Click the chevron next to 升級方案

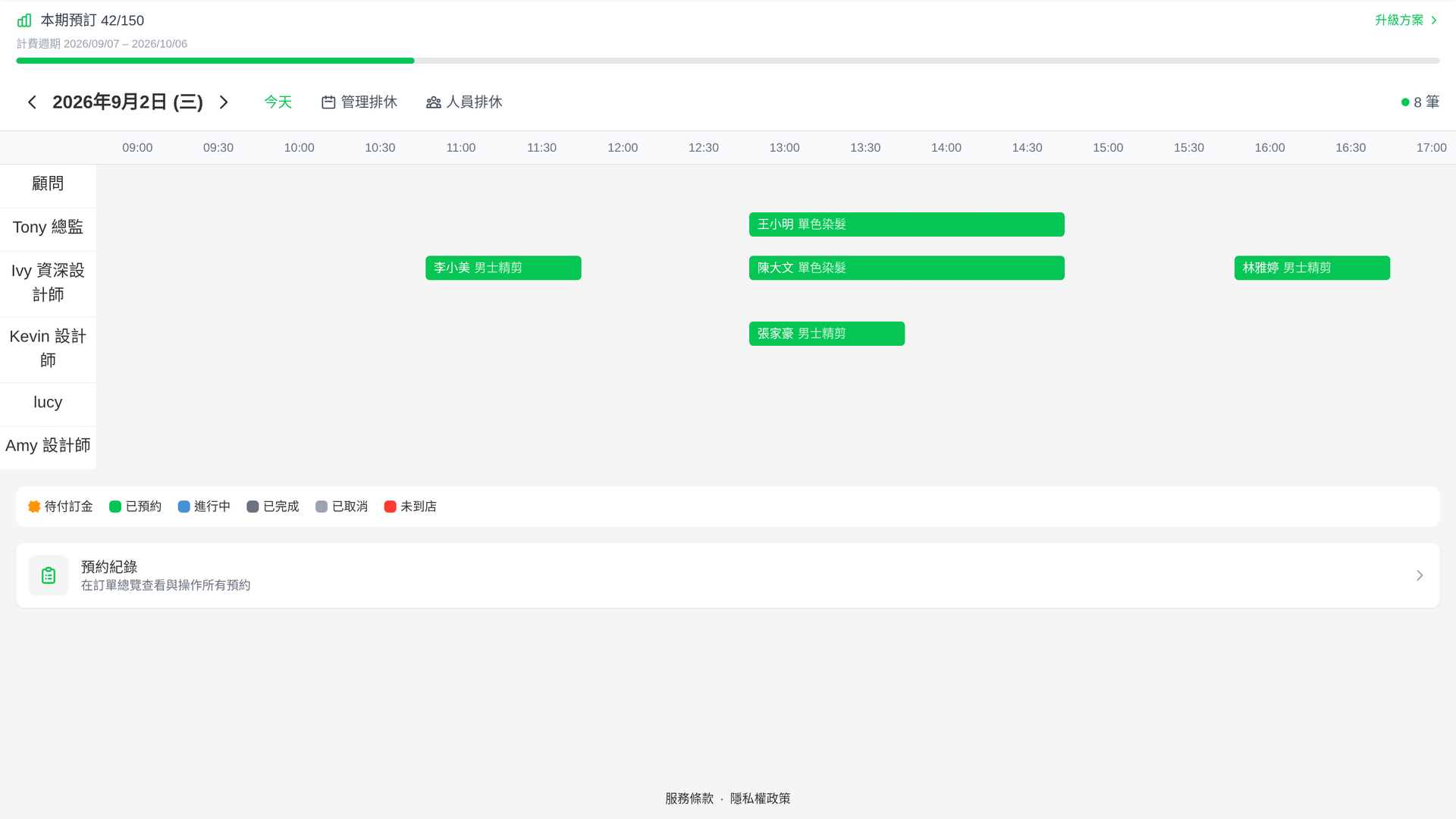pyautogui.click(x=1433, y=20)
